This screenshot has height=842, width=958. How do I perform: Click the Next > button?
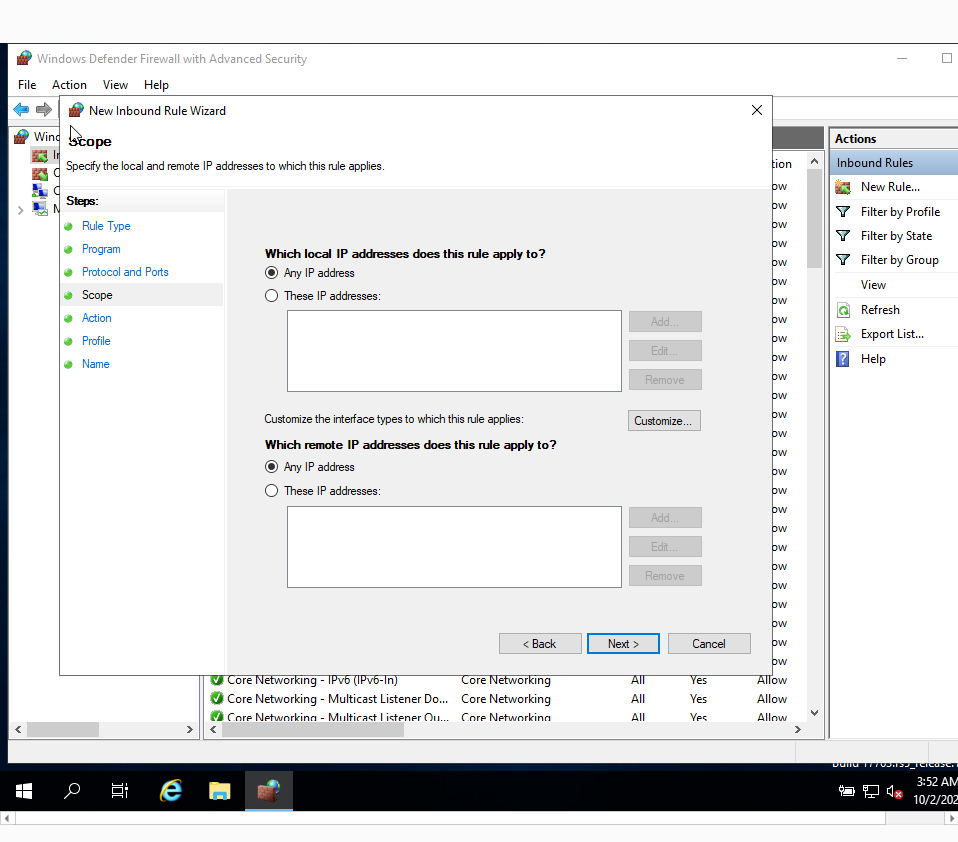tap(623, 643)
